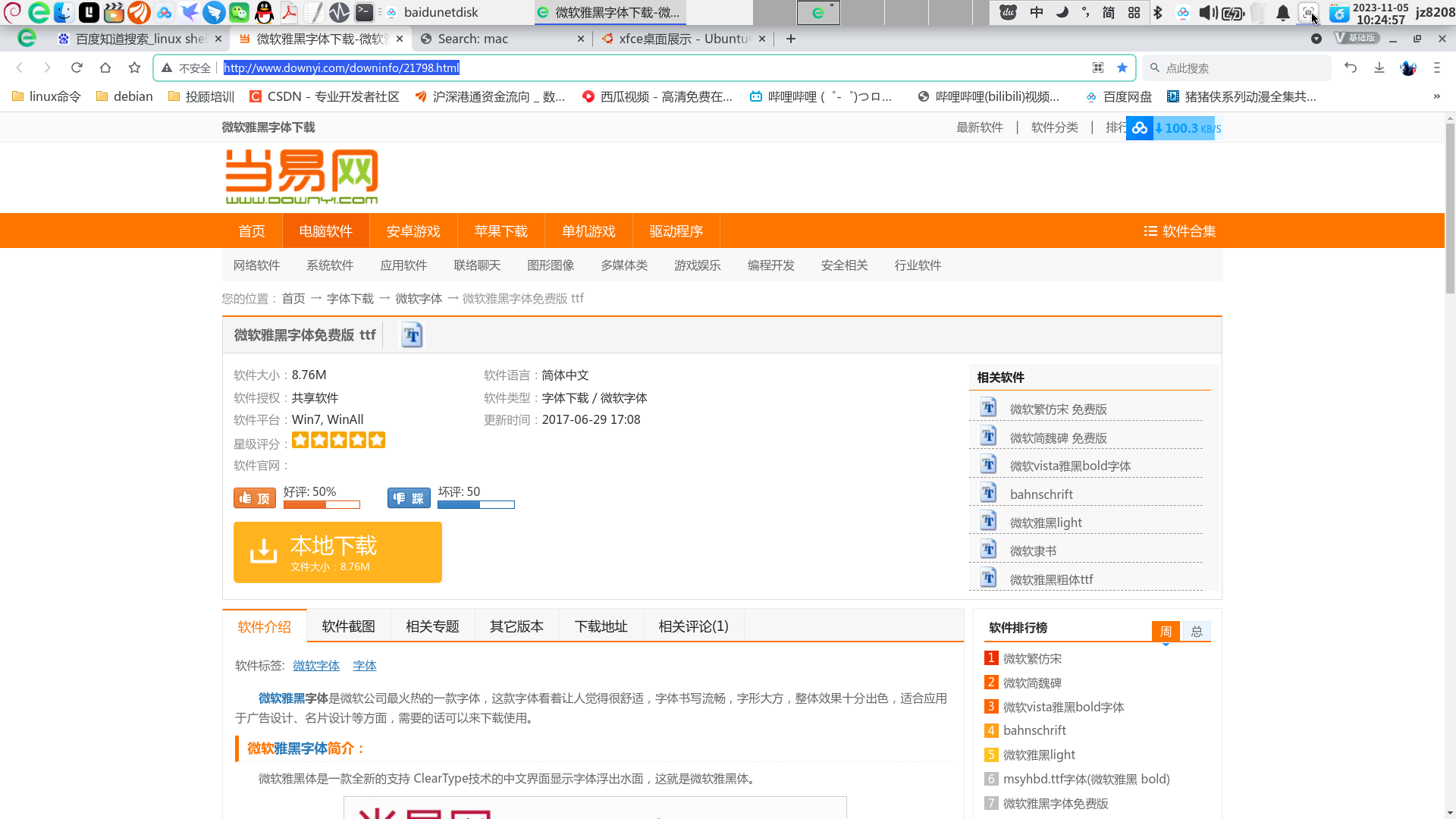Toggle half-moon width mode in IME bar
1456x819 pixels.
[1062, 12]
